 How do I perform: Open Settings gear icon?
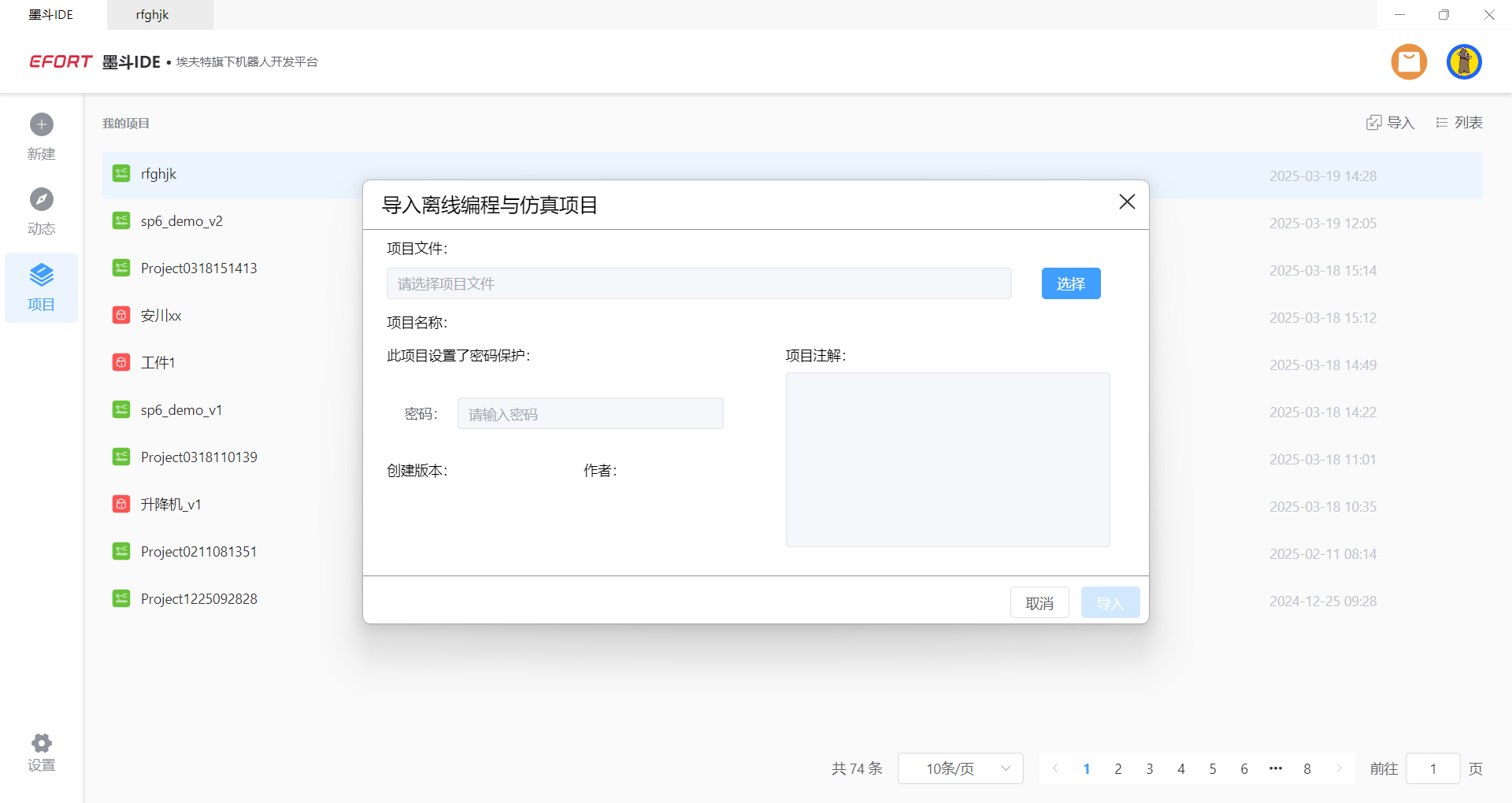[42, 743]
